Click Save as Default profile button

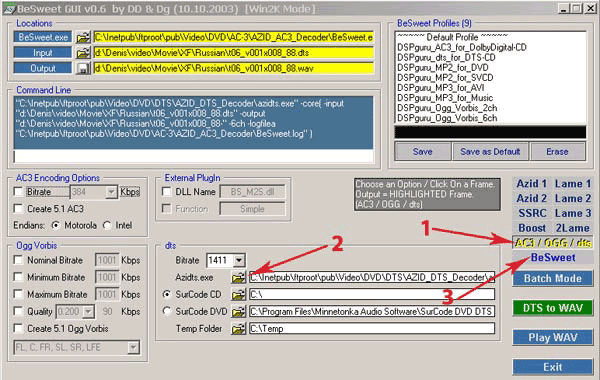(x=490, y=152)
